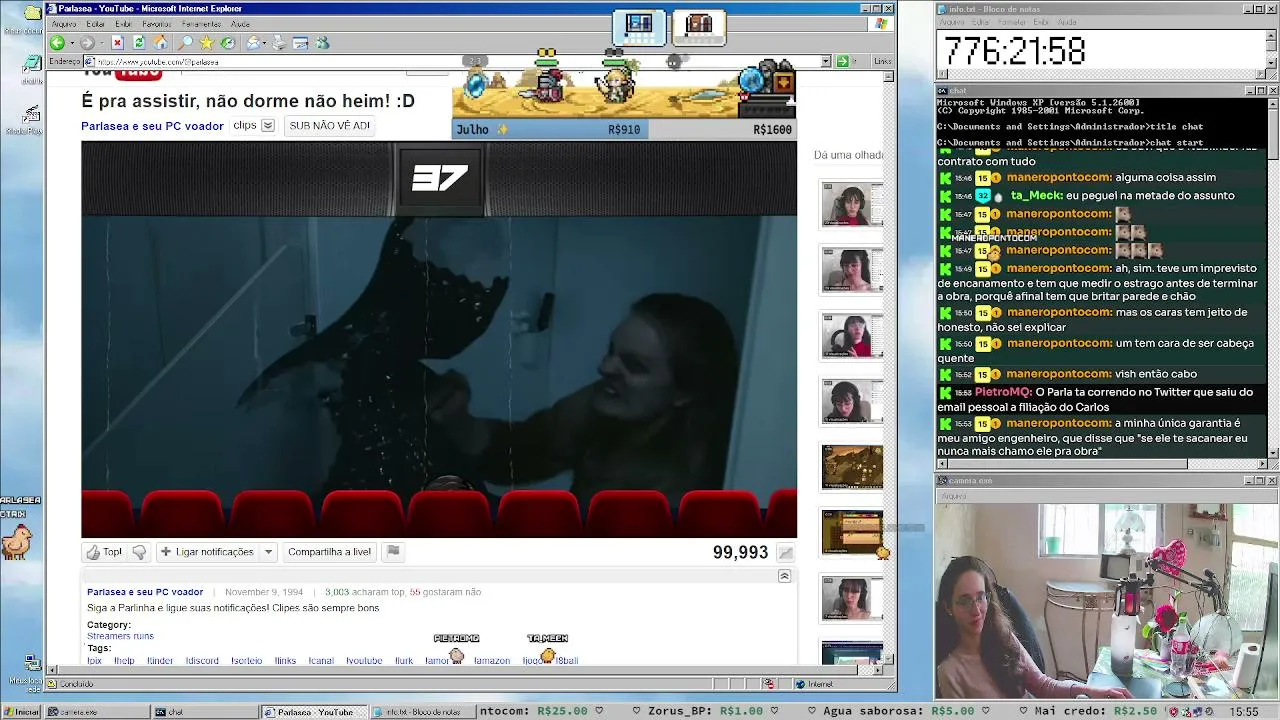Open the History icon in IE toolbar
This screenshot has height=720, width=1280.
(228, 43)
